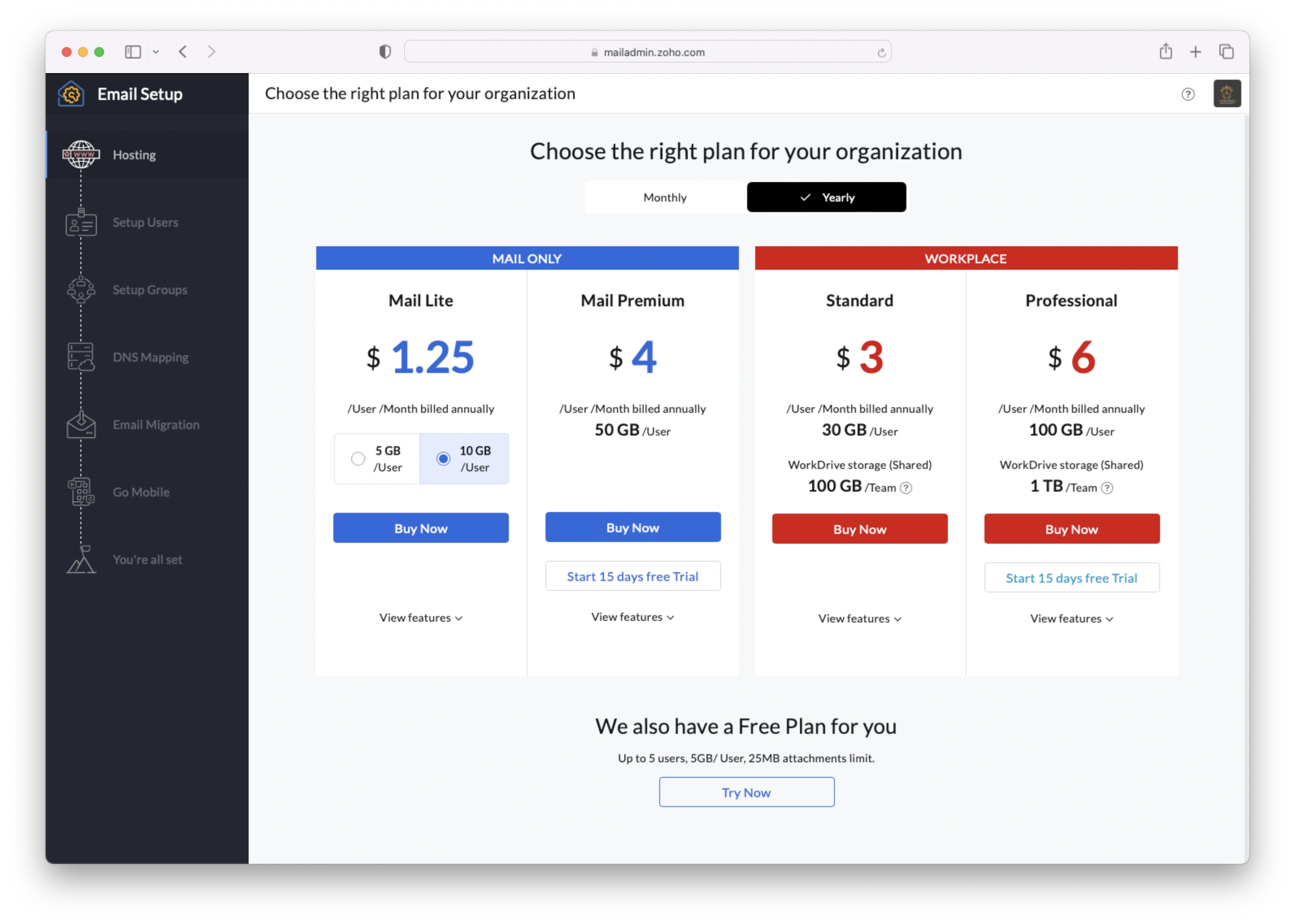Expand View features under Mail Lite
The image size is (1295, 924).
tap(420, 617)
